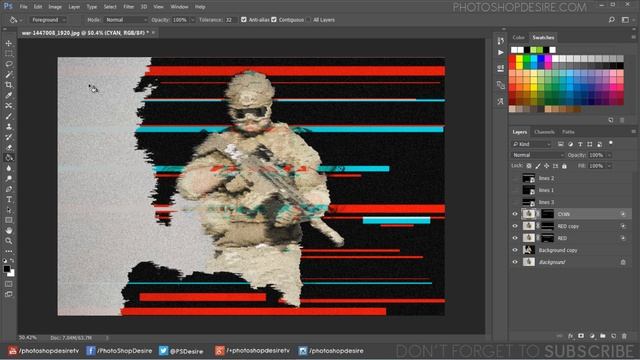Screen dimensions: 640x360
Task: Click the Background copy layer thumbnail
Action: point(529,250)
